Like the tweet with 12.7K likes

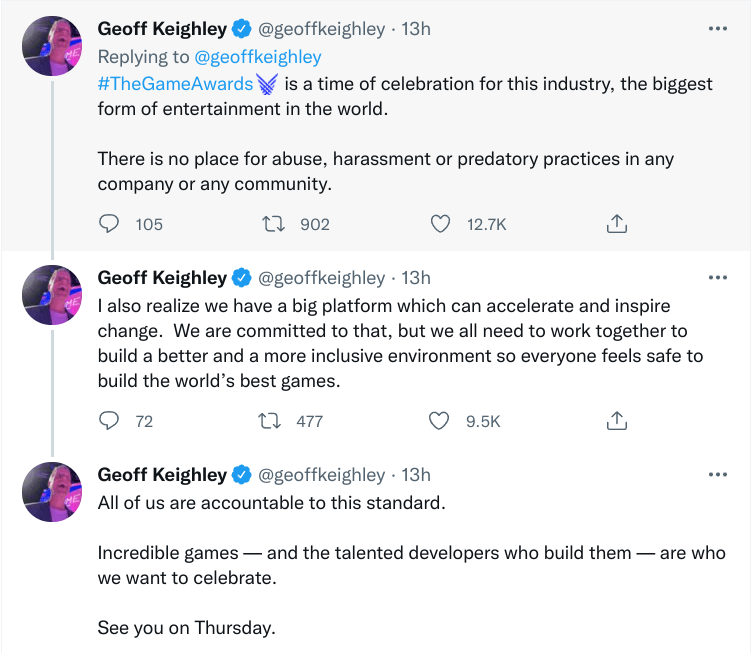(x=440, y=224)
